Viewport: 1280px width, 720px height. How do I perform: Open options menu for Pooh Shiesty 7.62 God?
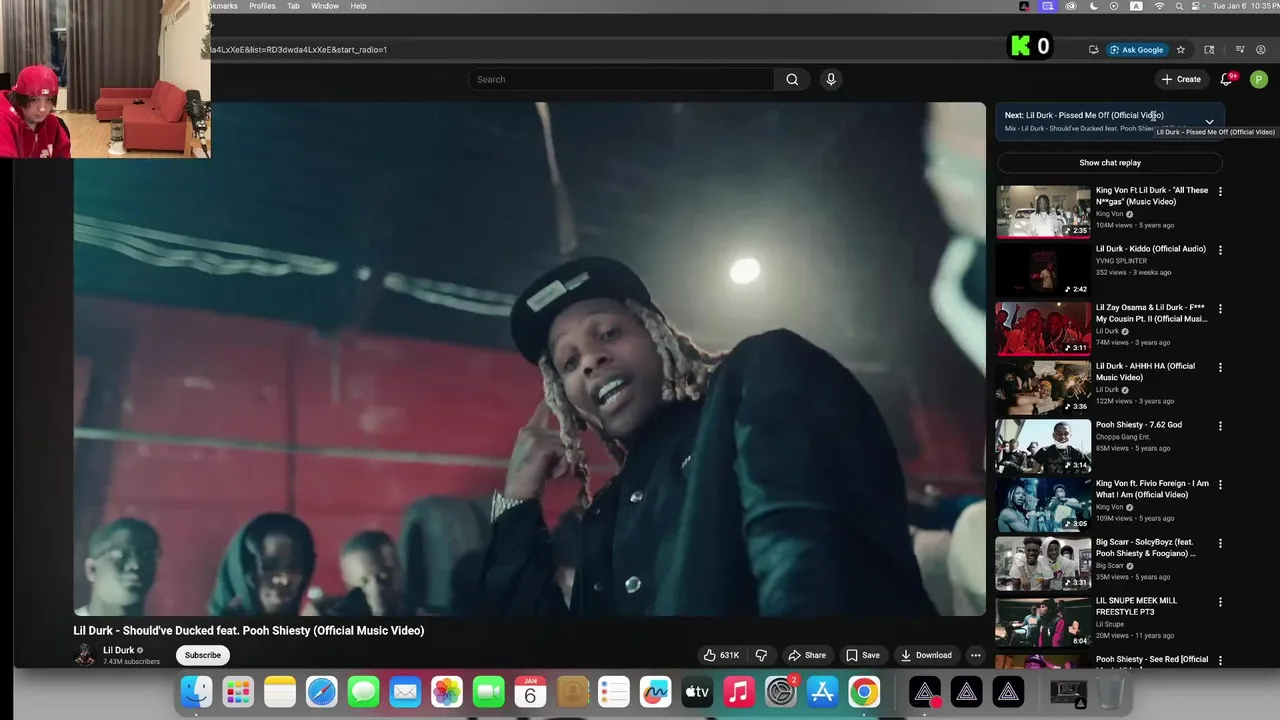click(1220, 426)
